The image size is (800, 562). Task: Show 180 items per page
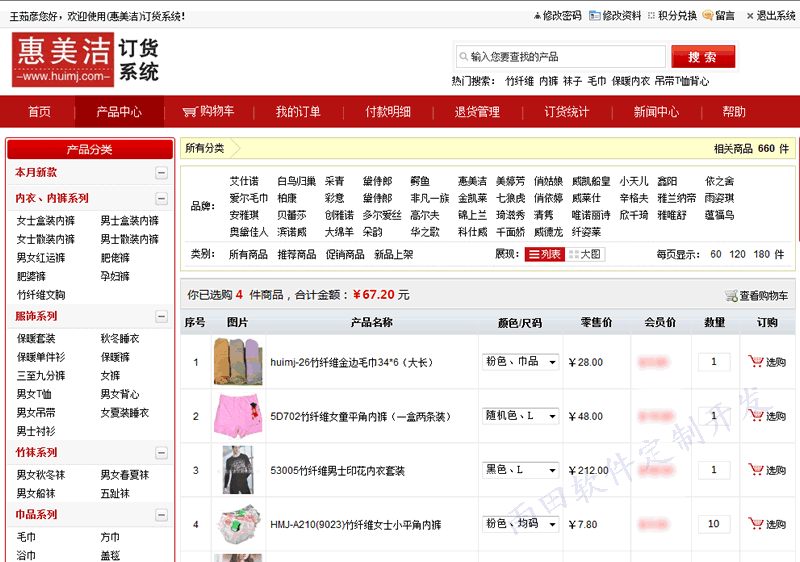761,254
